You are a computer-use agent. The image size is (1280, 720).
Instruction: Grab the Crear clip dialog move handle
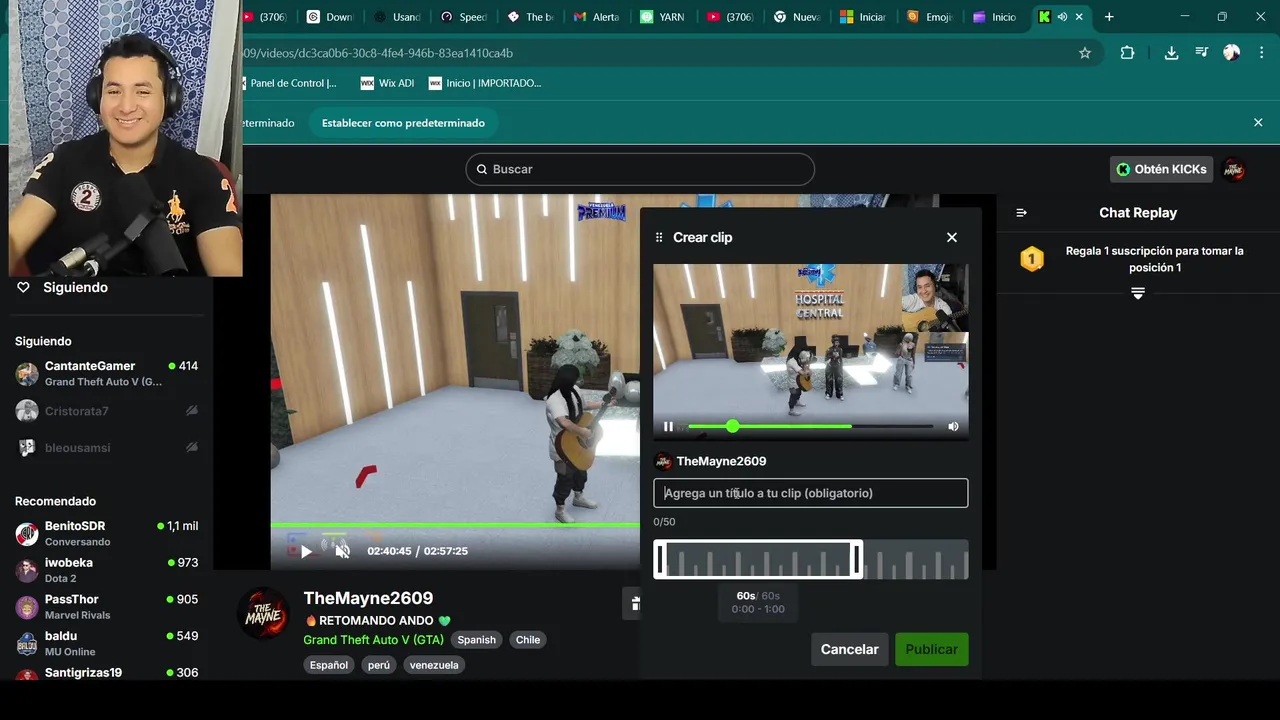(659, 237)
